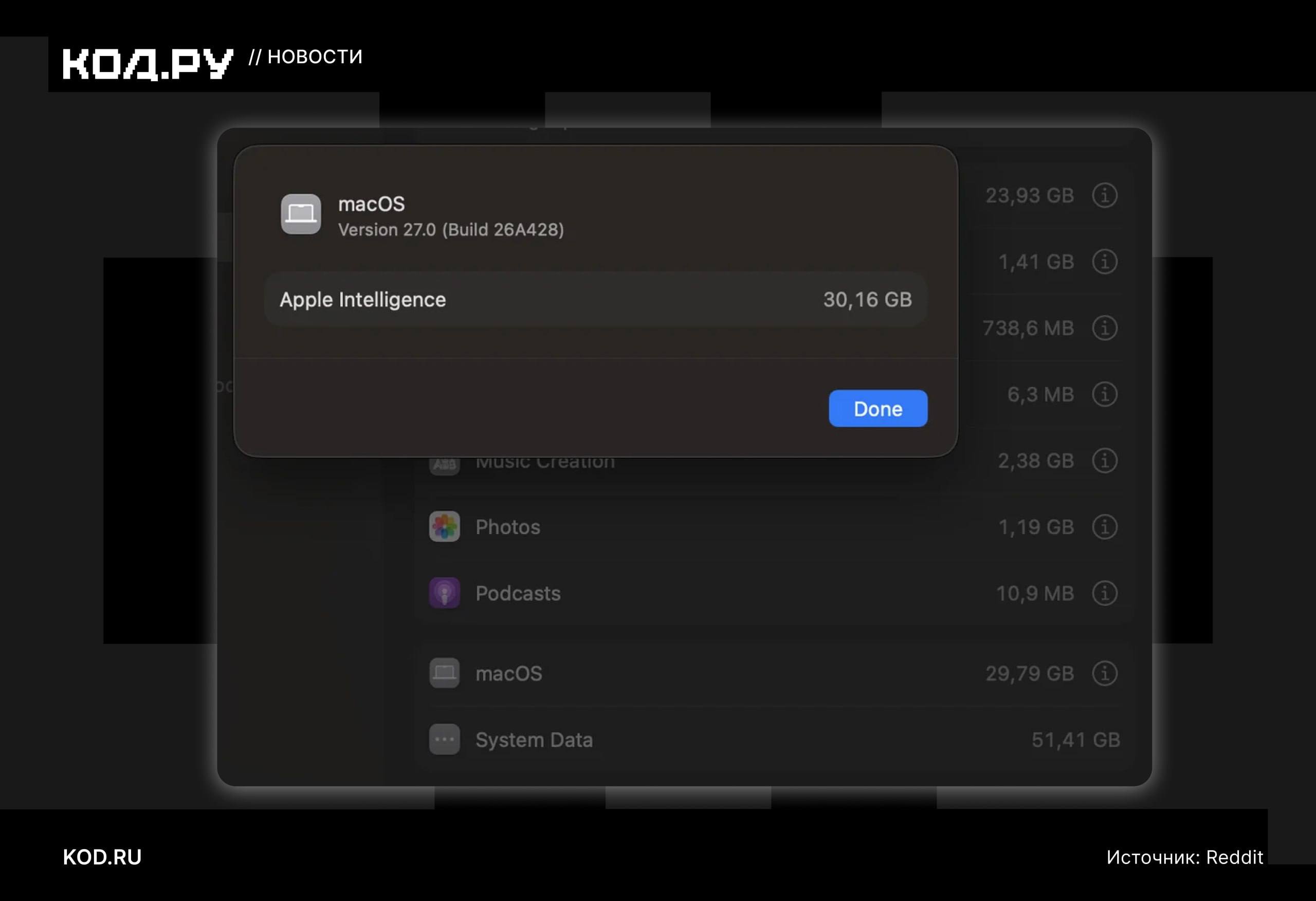Screen dimensions: 1316x901
Task: Open info for the 738,6 MB item
Action: coord(1104,328)
